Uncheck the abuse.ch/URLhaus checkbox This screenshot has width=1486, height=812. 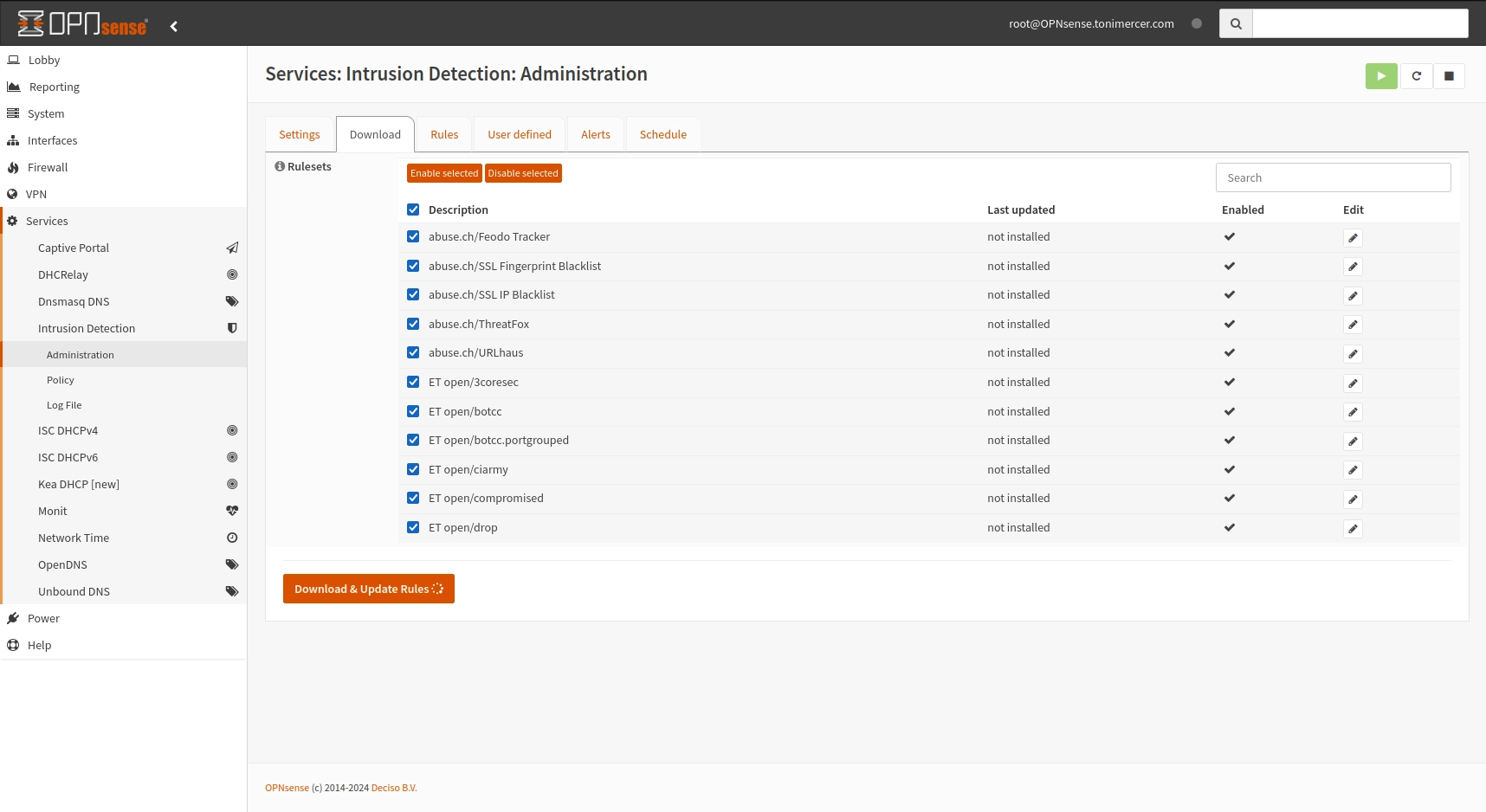point(413,352)
